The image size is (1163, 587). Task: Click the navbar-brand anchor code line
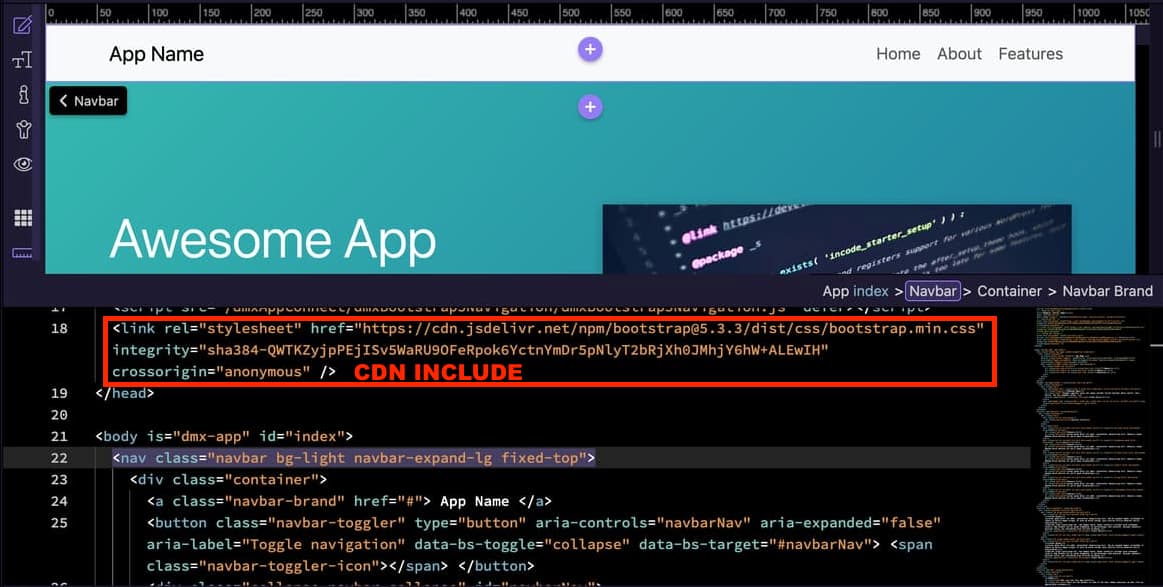pos(349,501)
